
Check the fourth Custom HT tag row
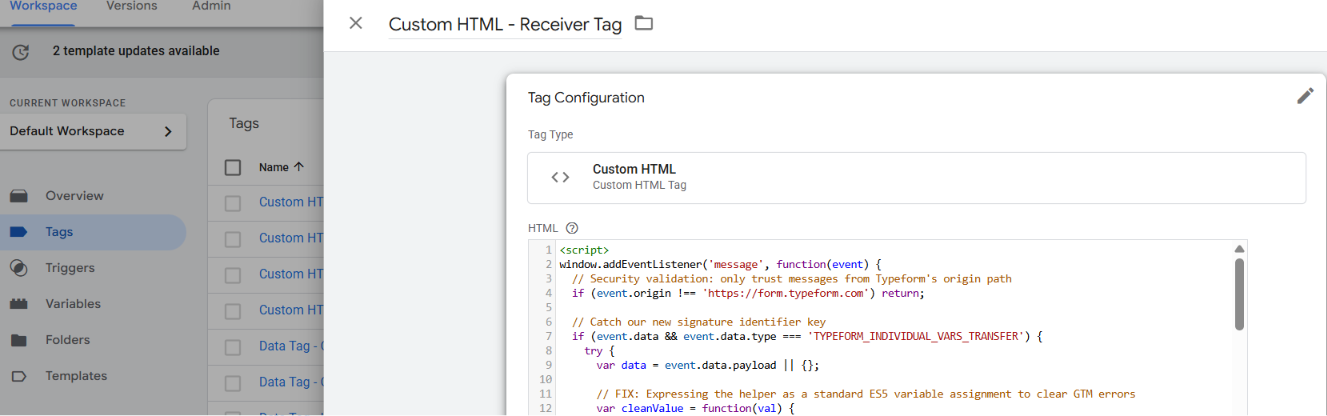point(233,311)
